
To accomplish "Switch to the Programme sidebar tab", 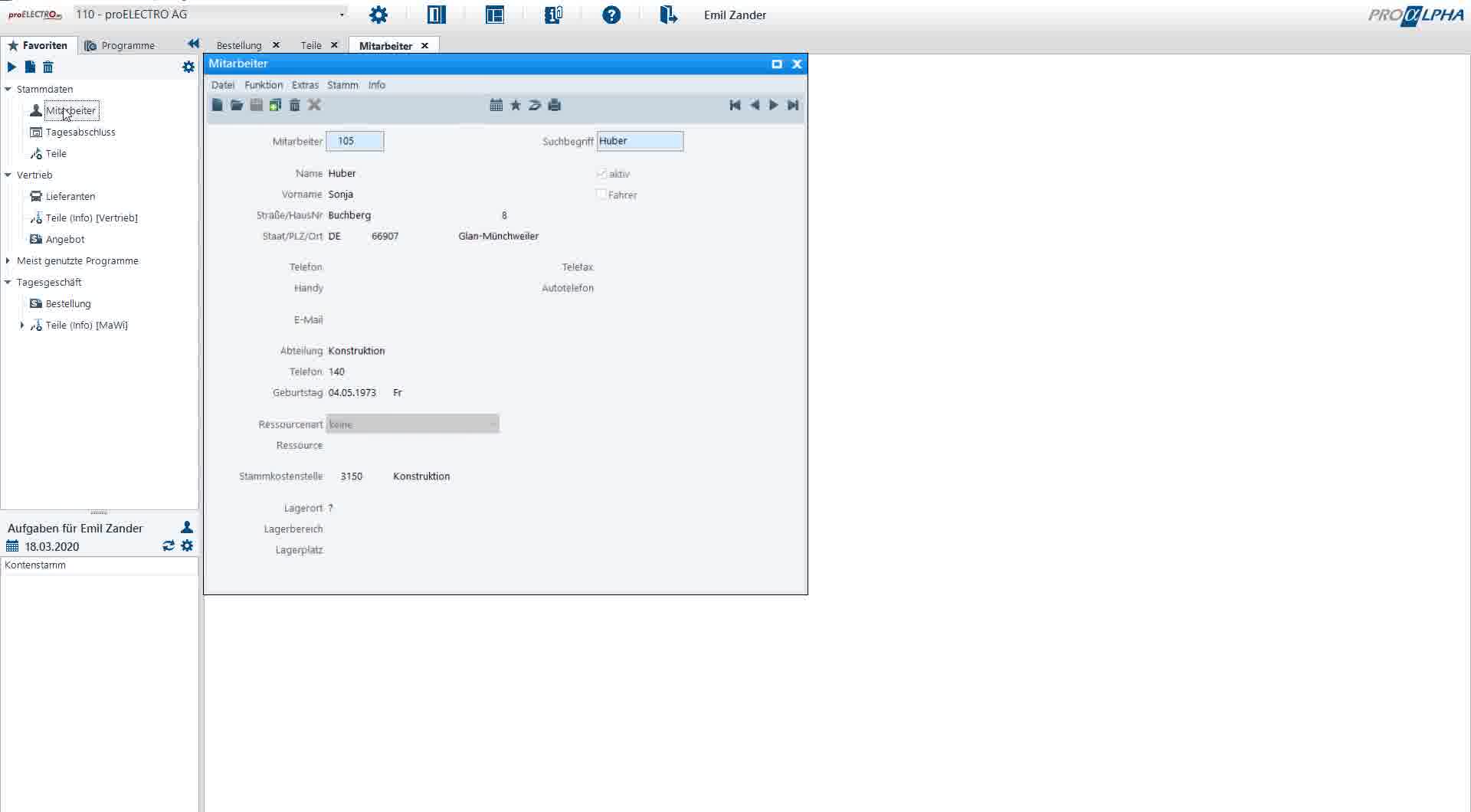I will (x=120, y=45).
